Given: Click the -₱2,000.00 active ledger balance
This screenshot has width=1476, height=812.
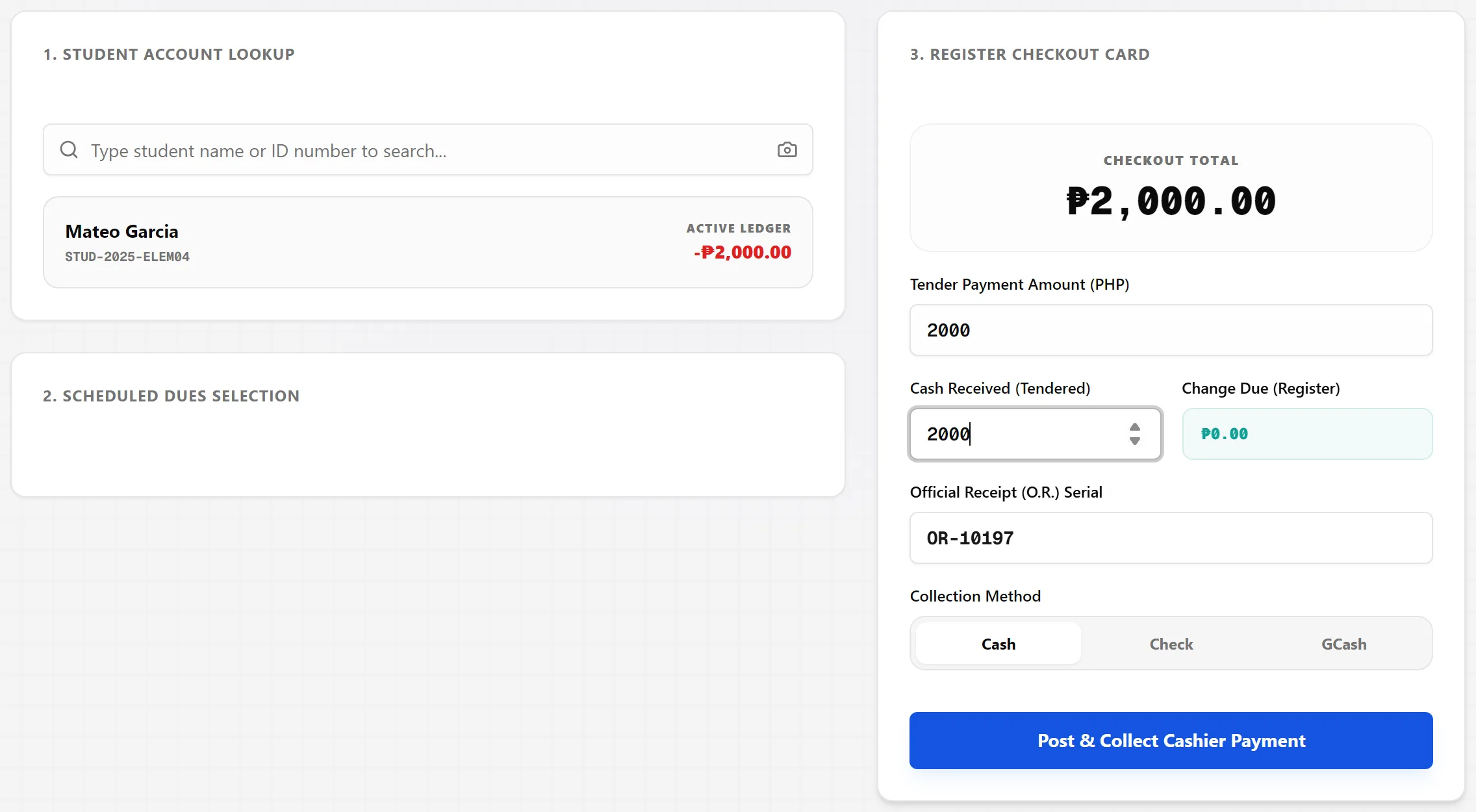Looking at the screenshot, I should [742, 252].
